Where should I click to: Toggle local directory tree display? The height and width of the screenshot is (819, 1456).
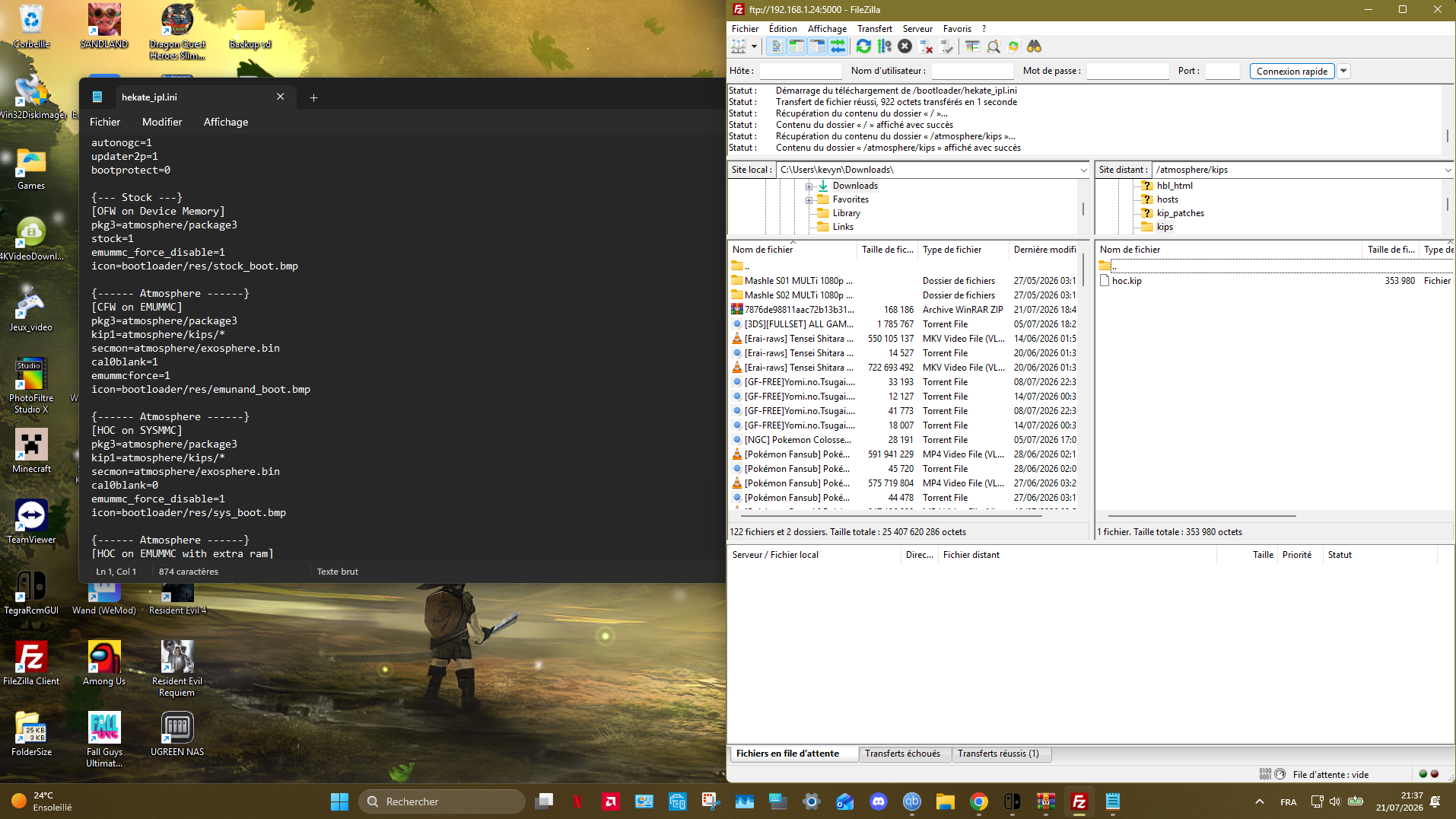(x=796, y=46)
